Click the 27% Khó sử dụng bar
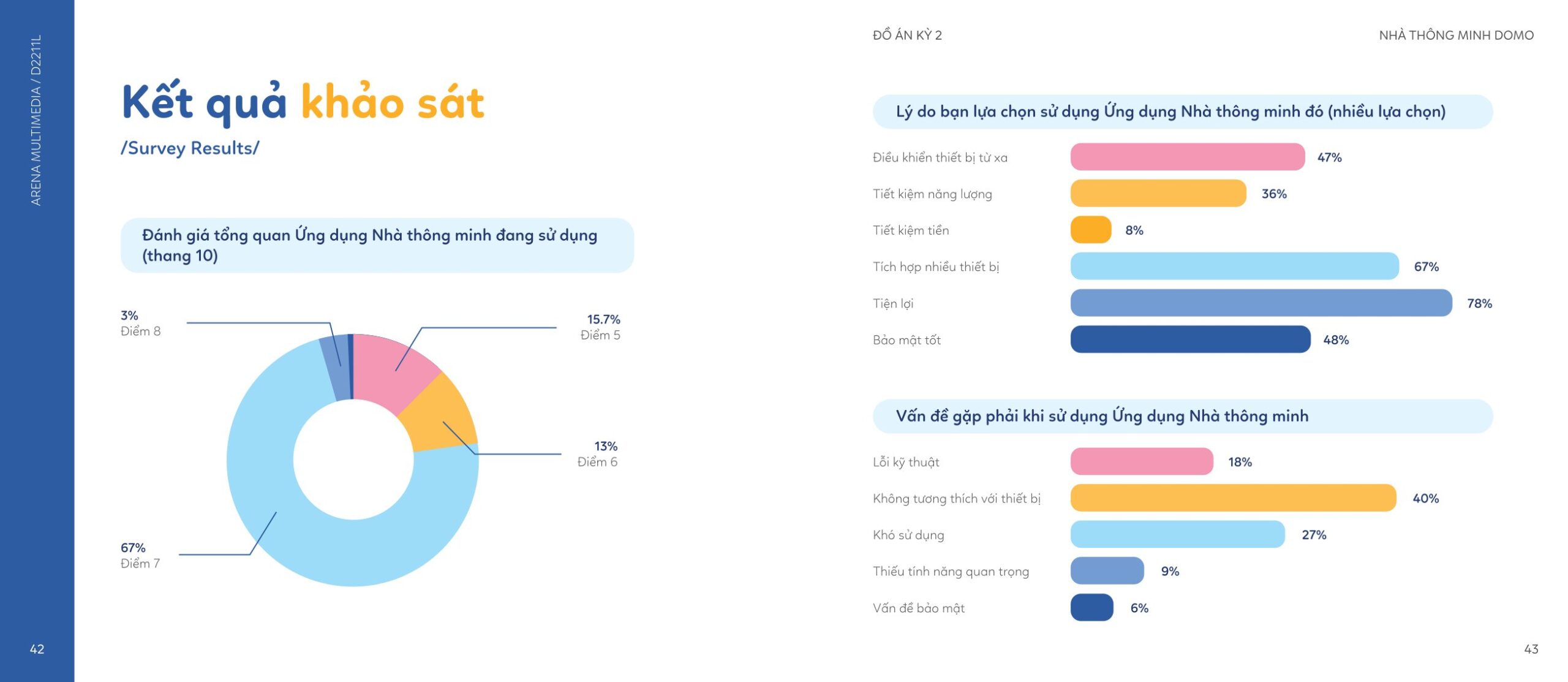 [1177, 534]
